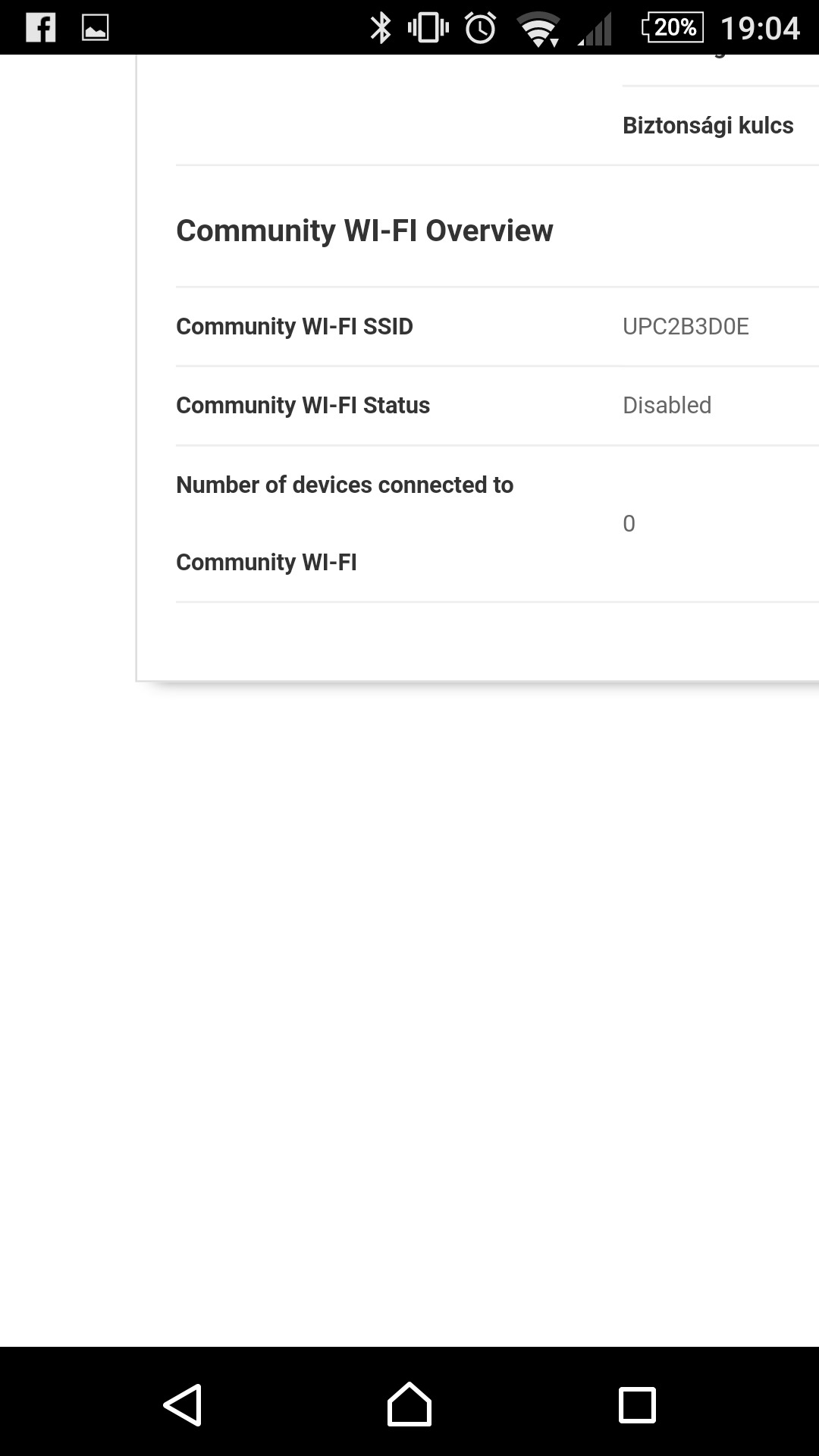The height and width of the screenshot is (1456, 819).
Task: Tap the picture notification icon
Action: (95, 28)
